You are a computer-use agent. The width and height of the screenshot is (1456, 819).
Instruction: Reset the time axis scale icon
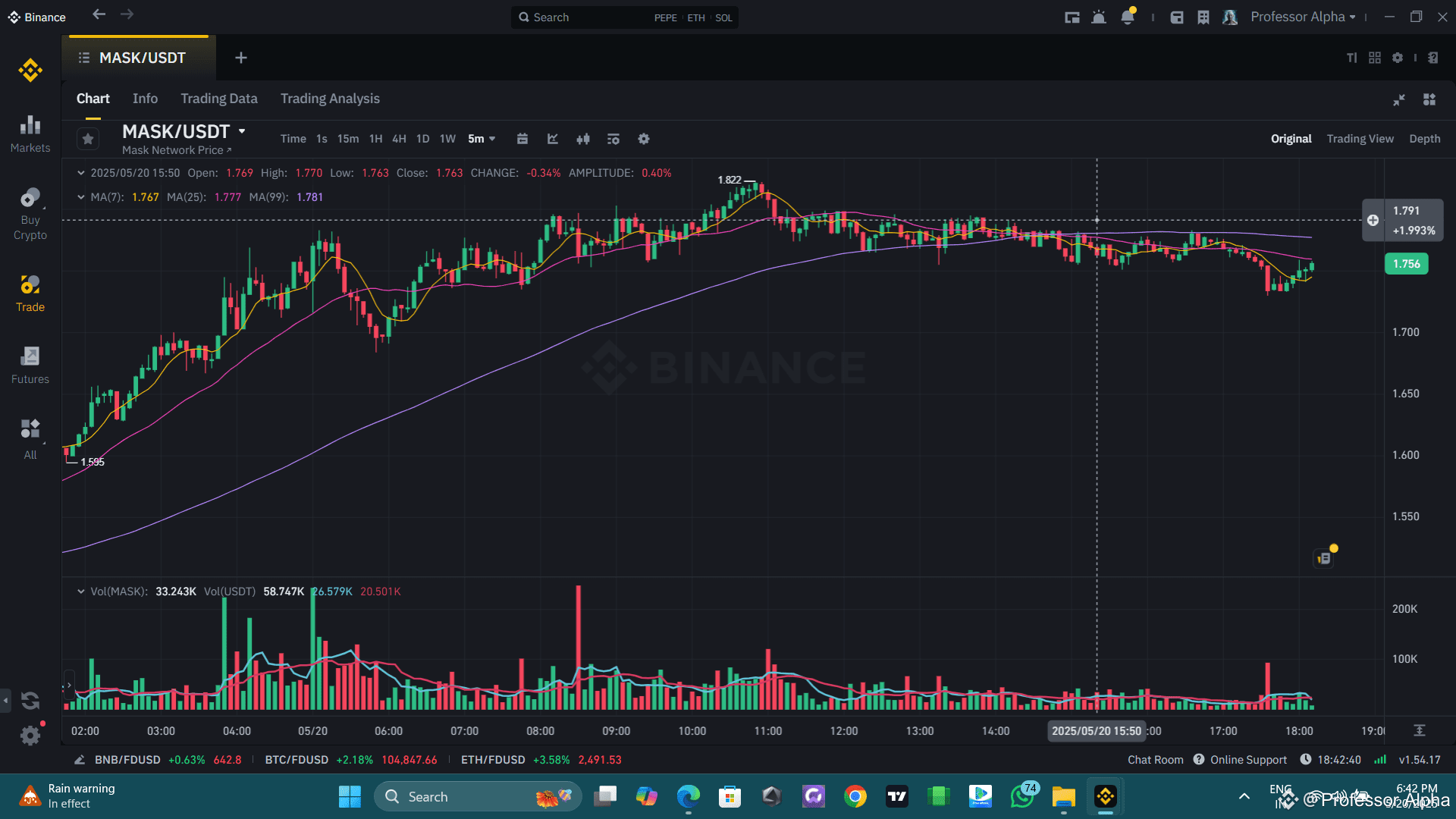[1420, 730]
